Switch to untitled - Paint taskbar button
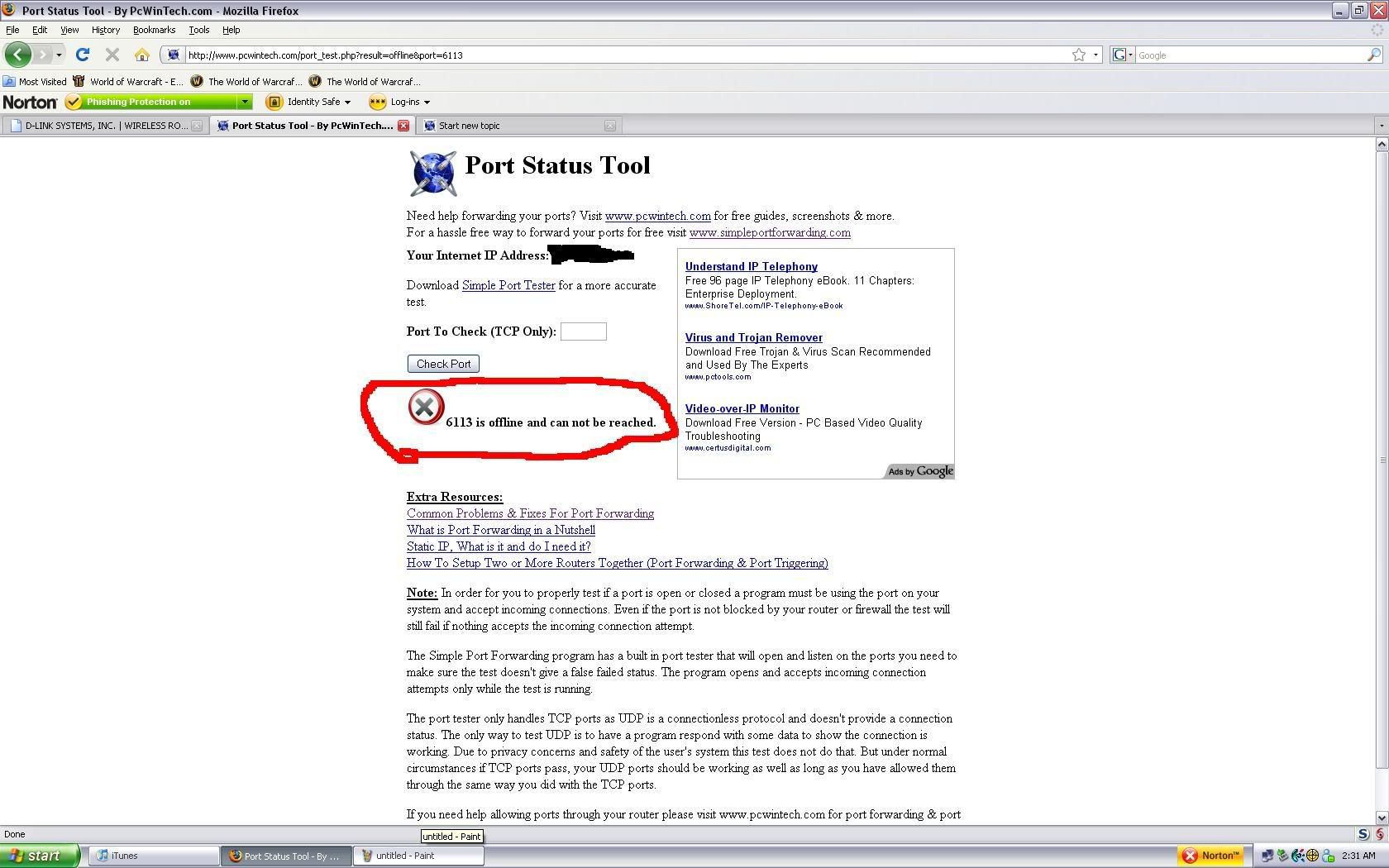The width and height of the screenshot is (1389, 868). tap(419, 856)
